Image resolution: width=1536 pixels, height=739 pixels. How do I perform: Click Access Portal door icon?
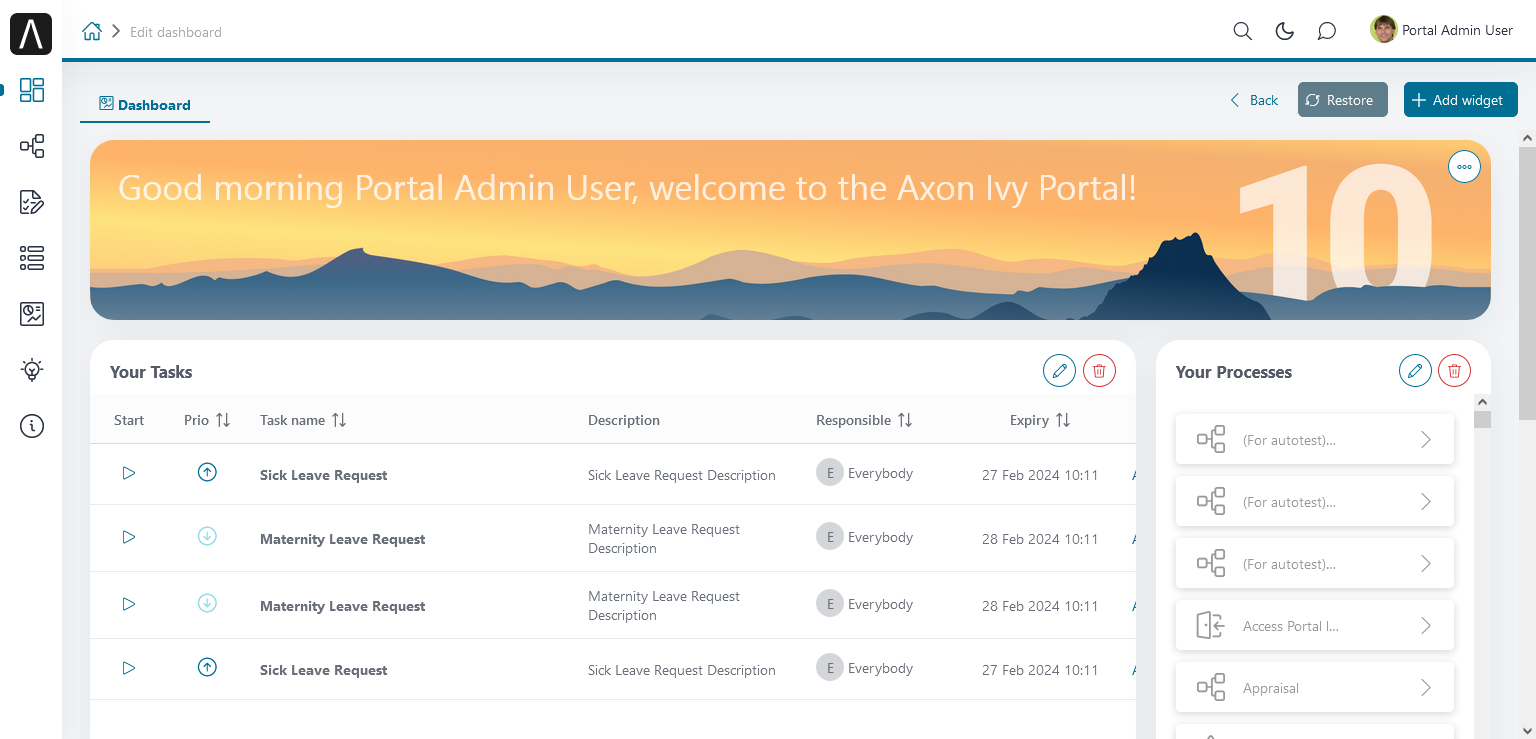[x=1211, y=626]
